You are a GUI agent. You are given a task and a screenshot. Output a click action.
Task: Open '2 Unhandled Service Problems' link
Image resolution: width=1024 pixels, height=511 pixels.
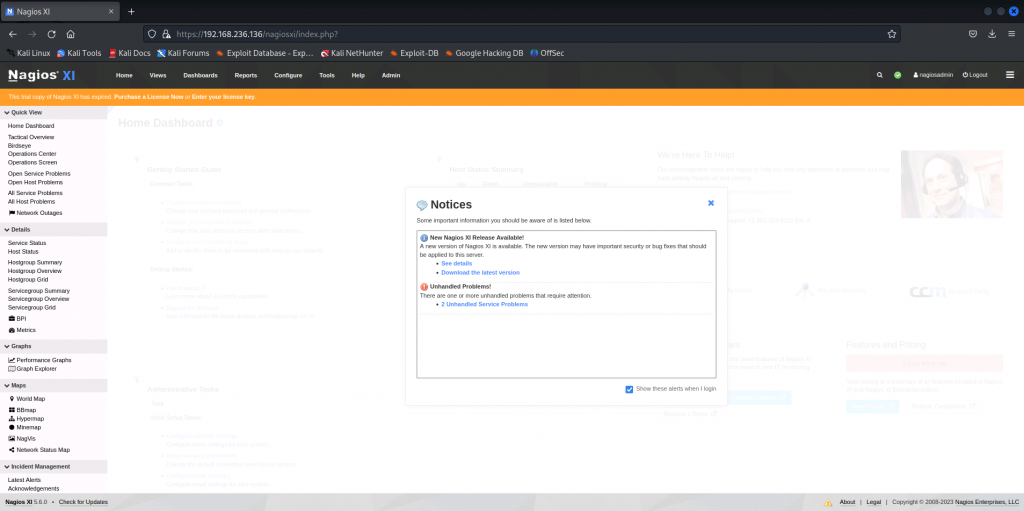coord(485,305)
